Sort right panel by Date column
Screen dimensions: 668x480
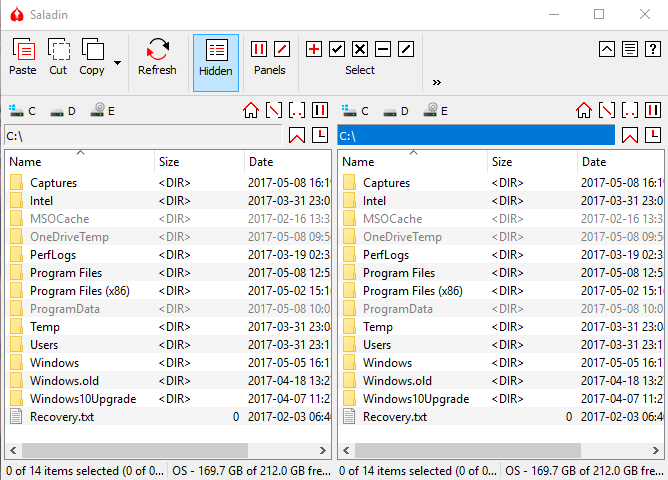[621, 162]
